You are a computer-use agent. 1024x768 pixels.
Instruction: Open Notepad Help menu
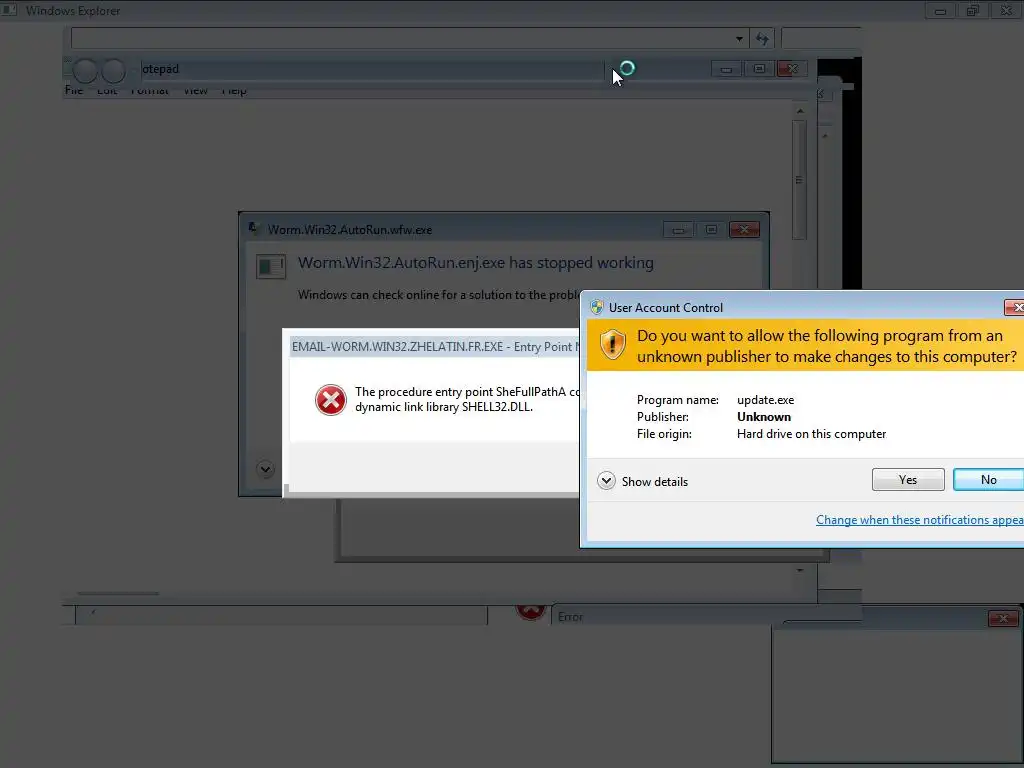click(x=234, y=90)
